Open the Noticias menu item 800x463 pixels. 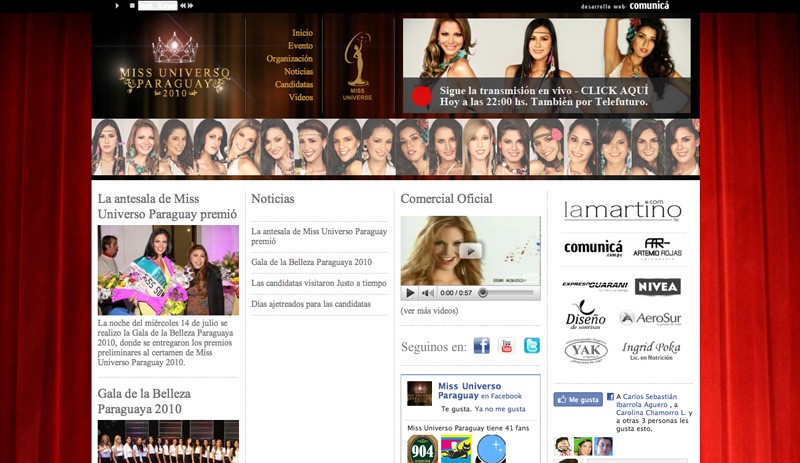[298, 71]
